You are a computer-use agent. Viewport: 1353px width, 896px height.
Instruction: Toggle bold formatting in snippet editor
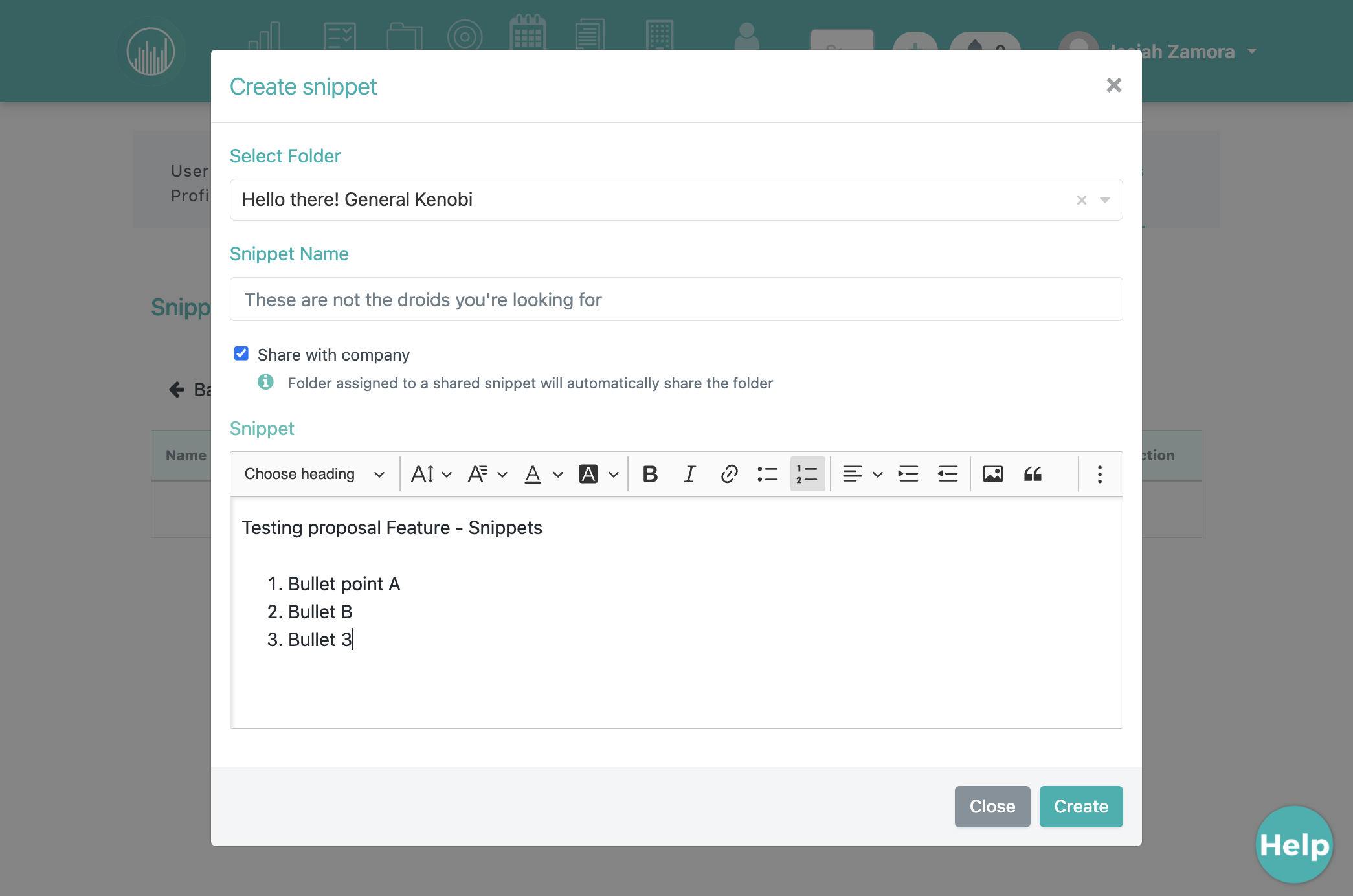(650, 474)
